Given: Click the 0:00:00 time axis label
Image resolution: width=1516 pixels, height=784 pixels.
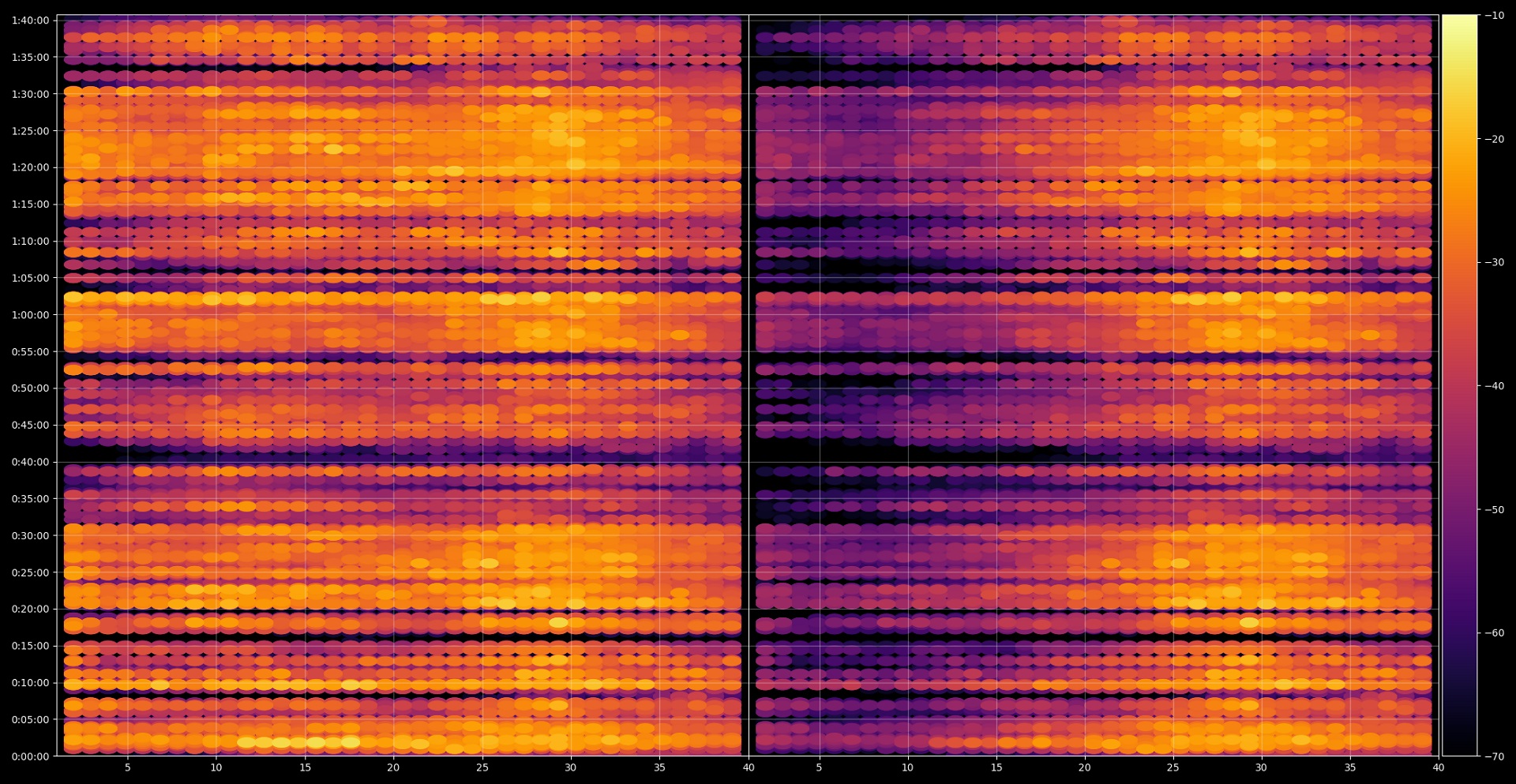Looking at the screenshot, I should 30,756.
